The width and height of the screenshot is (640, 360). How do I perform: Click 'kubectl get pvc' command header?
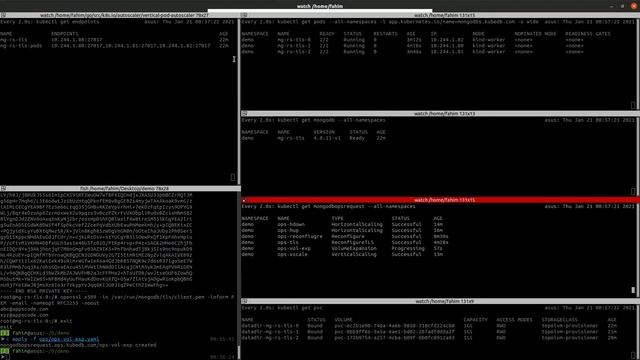click(x=300, y=308)
